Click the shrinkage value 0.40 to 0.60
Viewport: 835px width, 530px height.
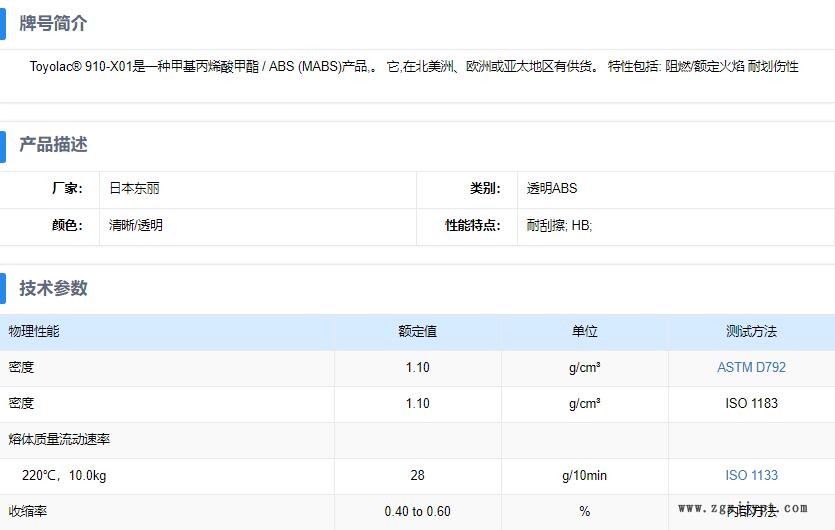[x=417, y=512]
